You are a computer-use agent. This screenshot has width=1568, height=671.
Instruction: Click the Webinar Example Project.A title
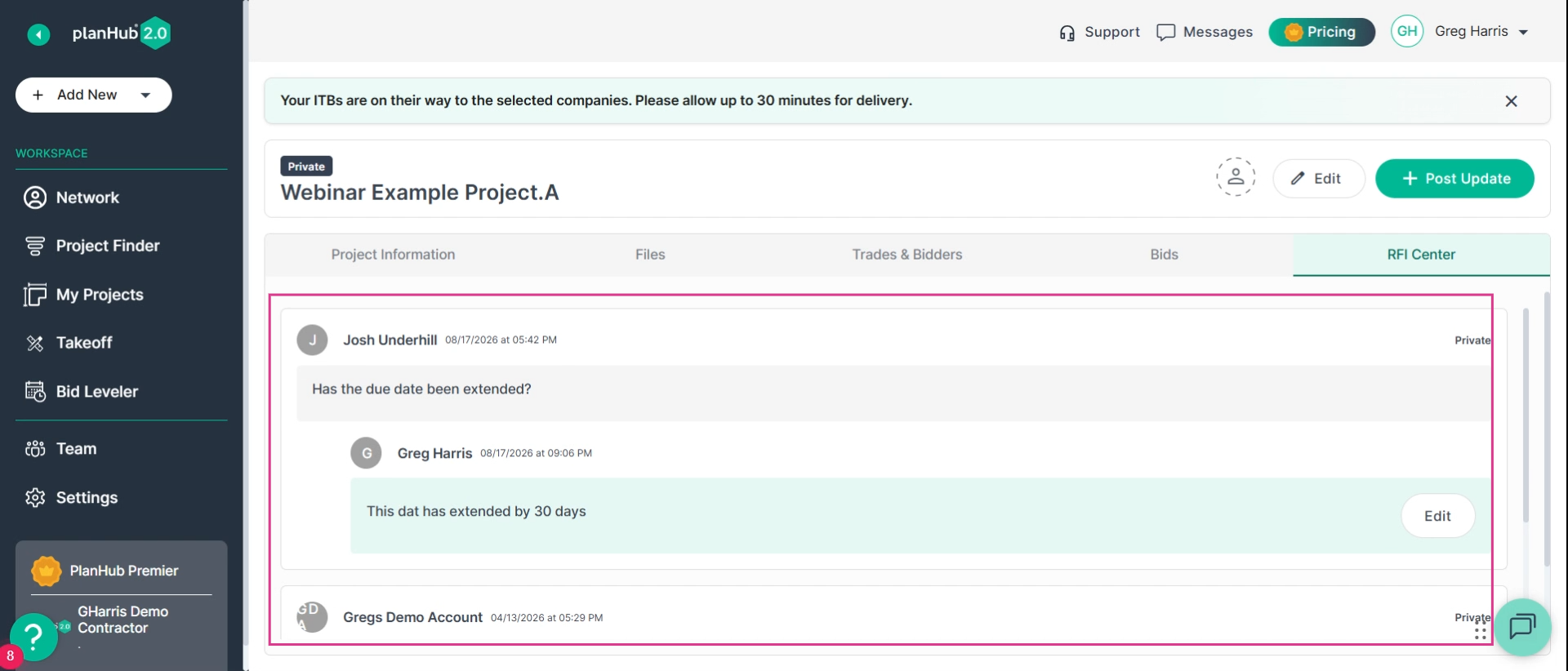pyautogui.click(x=420, y=193)
